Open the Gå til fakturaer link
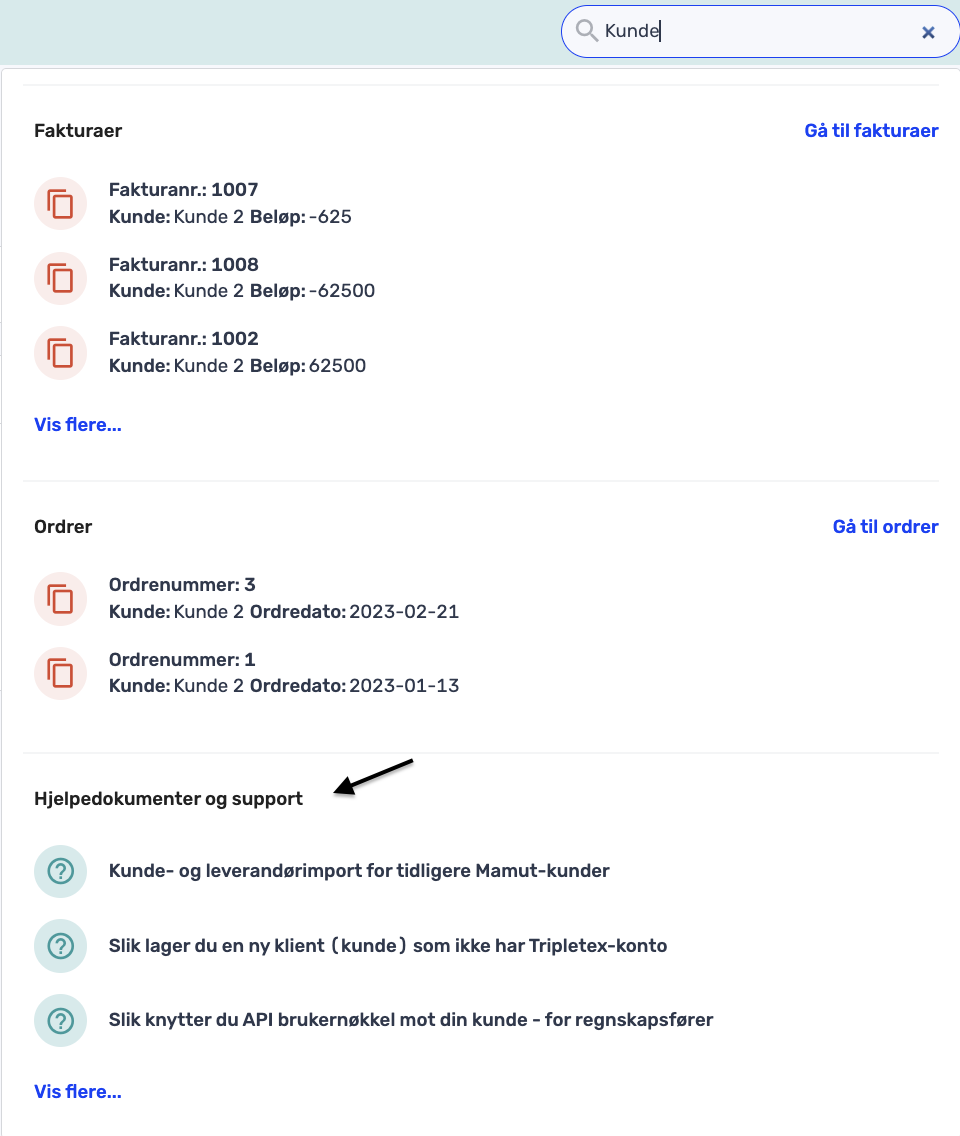 [x=871, y=130]
